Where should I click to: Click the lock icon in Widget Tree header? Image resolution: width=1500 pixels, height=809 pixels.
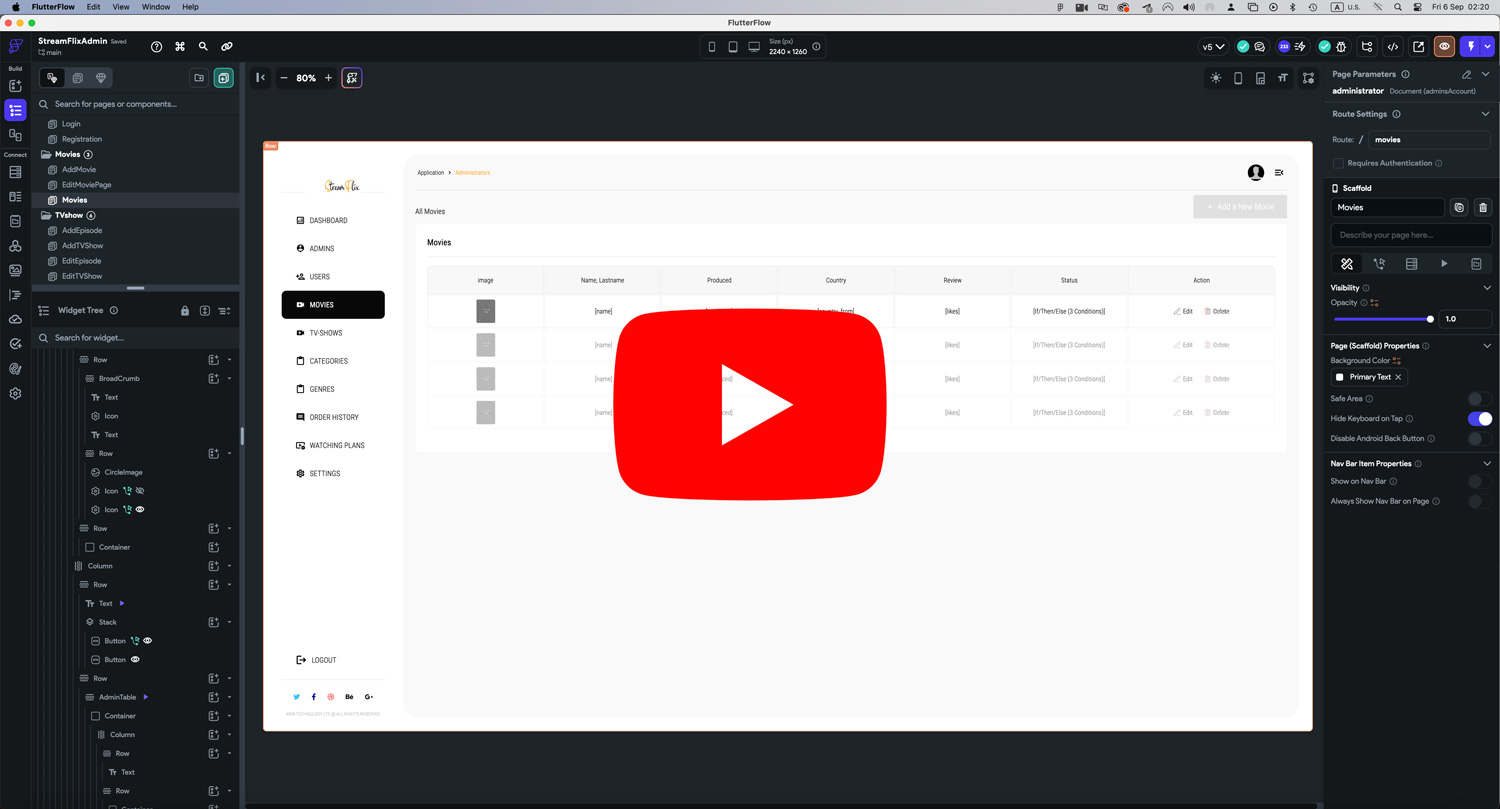(185, 311)
